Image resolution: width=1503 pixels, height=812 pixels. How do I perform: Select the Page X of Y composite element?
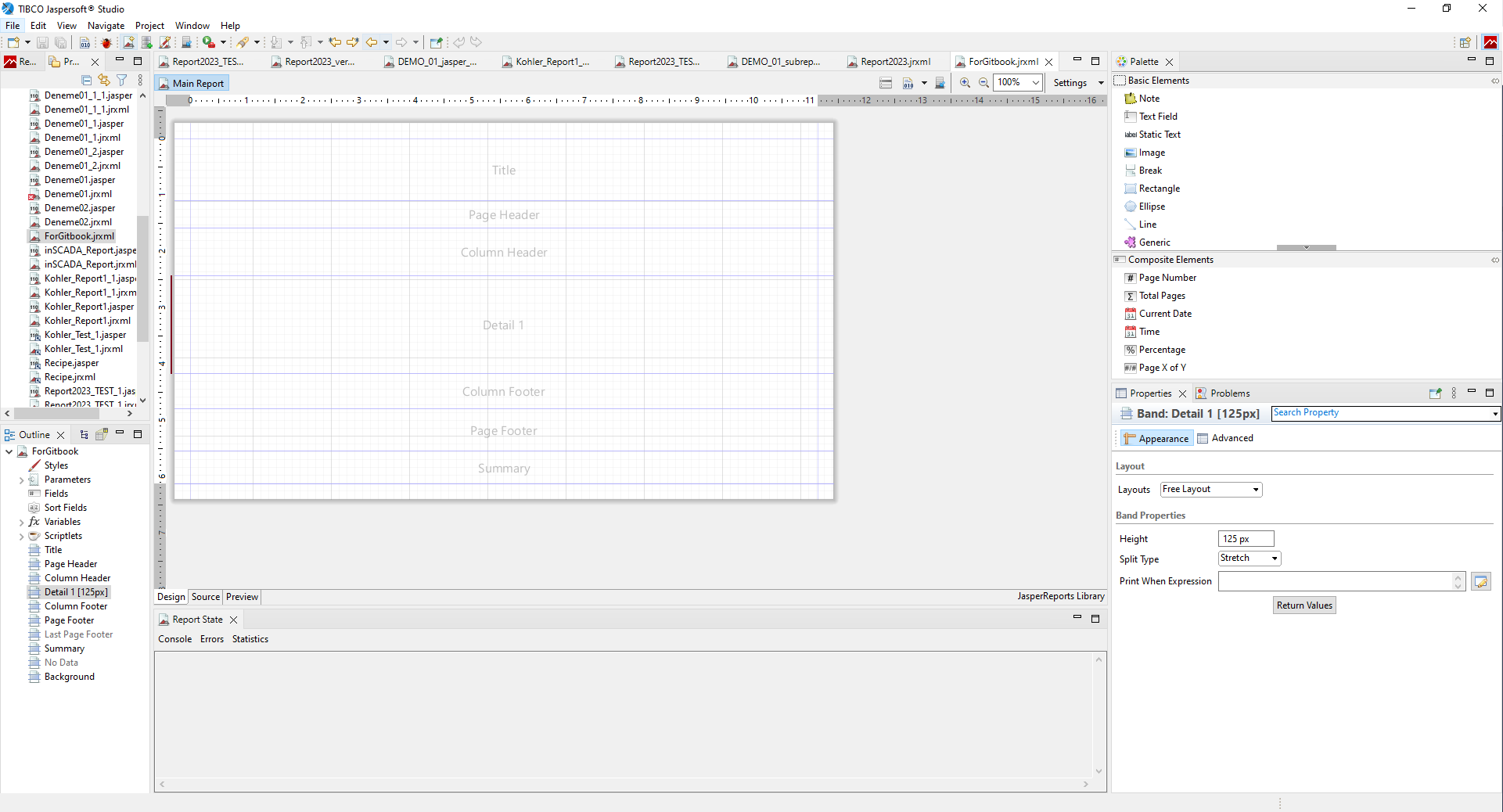(x=1155, y=368)
